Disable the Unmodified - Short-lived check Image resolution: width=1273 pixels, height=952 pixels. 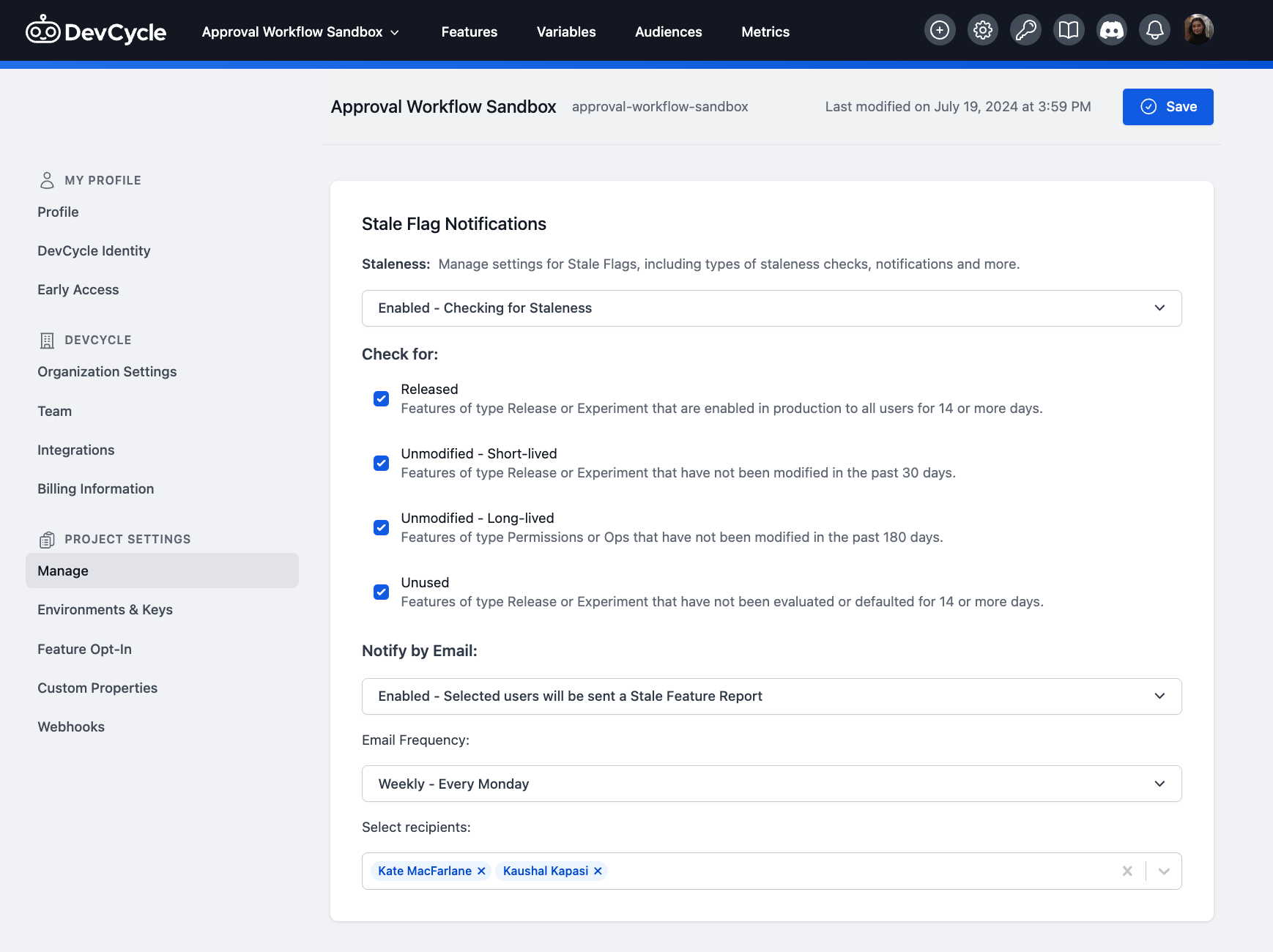click(x=381, y=463)
